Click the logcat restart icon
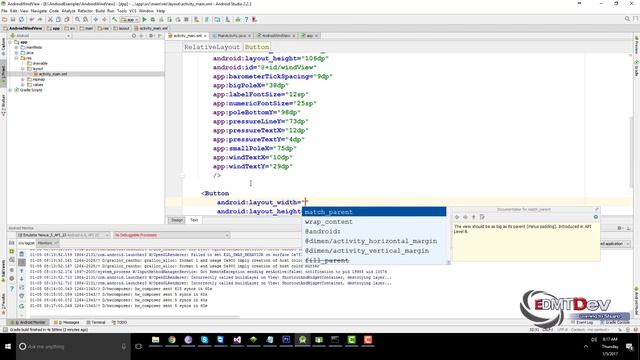The width and height of the screenshot is (640, 360). [22, 306]
